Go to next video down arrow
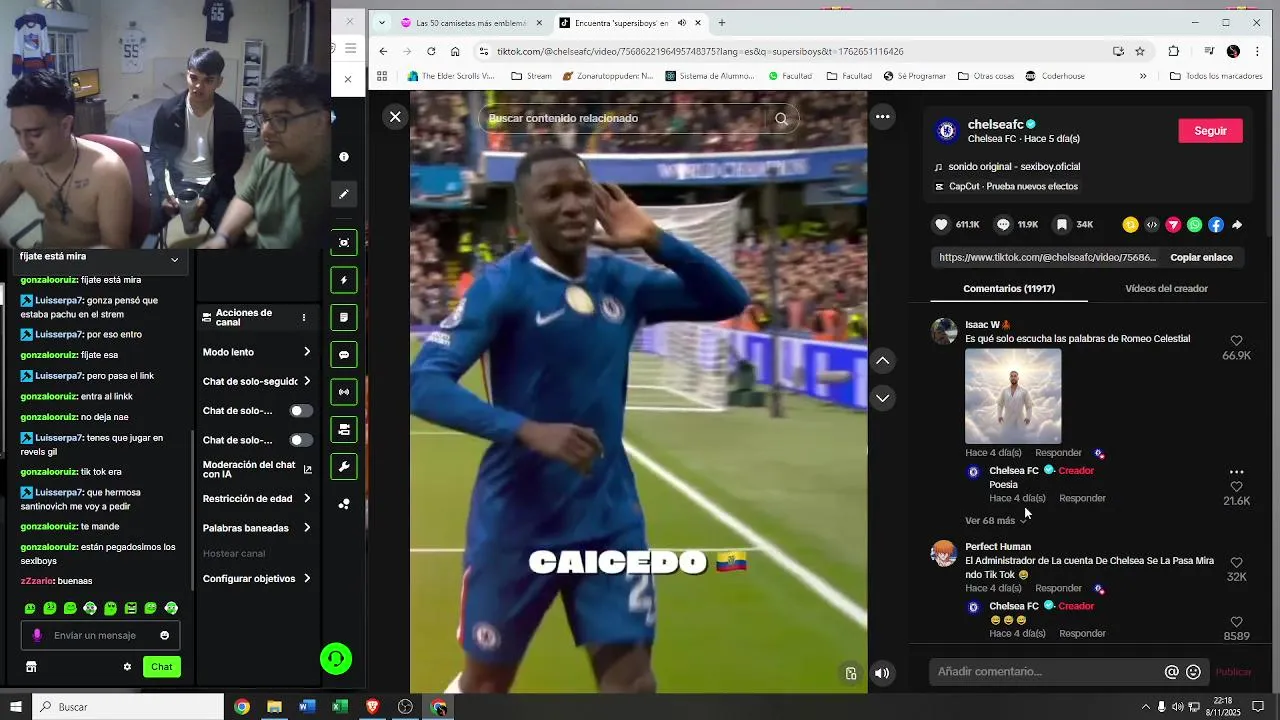 pyautogui.click(x=882, y=398)
